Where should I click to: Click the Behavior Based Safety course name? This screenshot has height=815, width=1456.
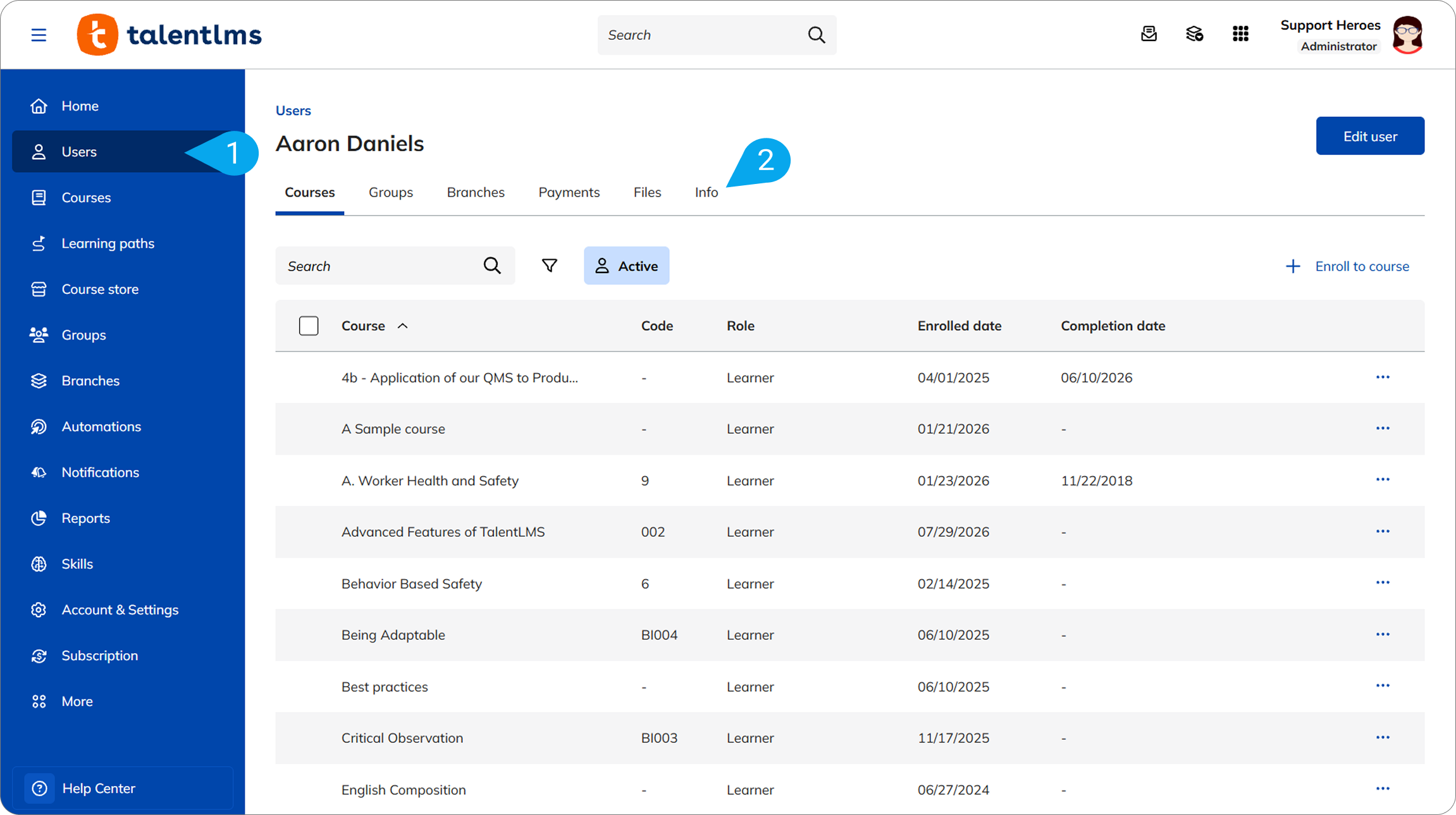(x=412, y=584)
